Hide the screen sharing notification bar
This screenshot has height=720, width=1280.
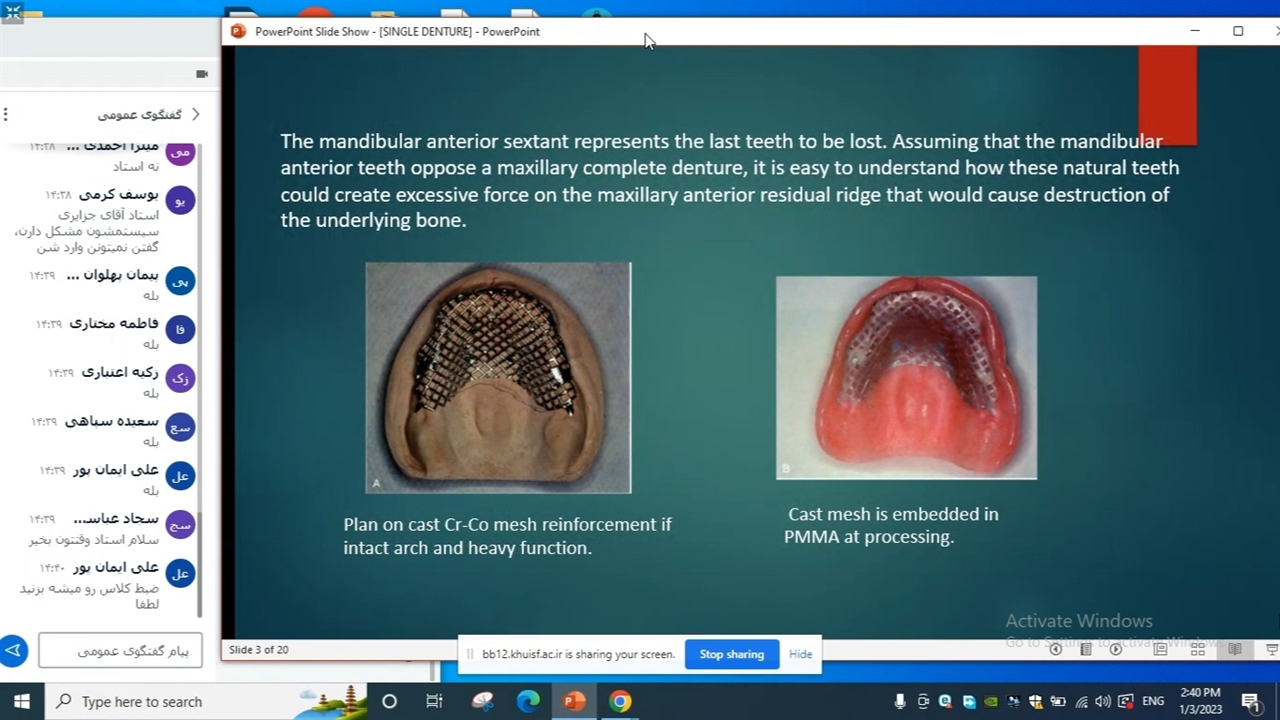pos(800,654)
